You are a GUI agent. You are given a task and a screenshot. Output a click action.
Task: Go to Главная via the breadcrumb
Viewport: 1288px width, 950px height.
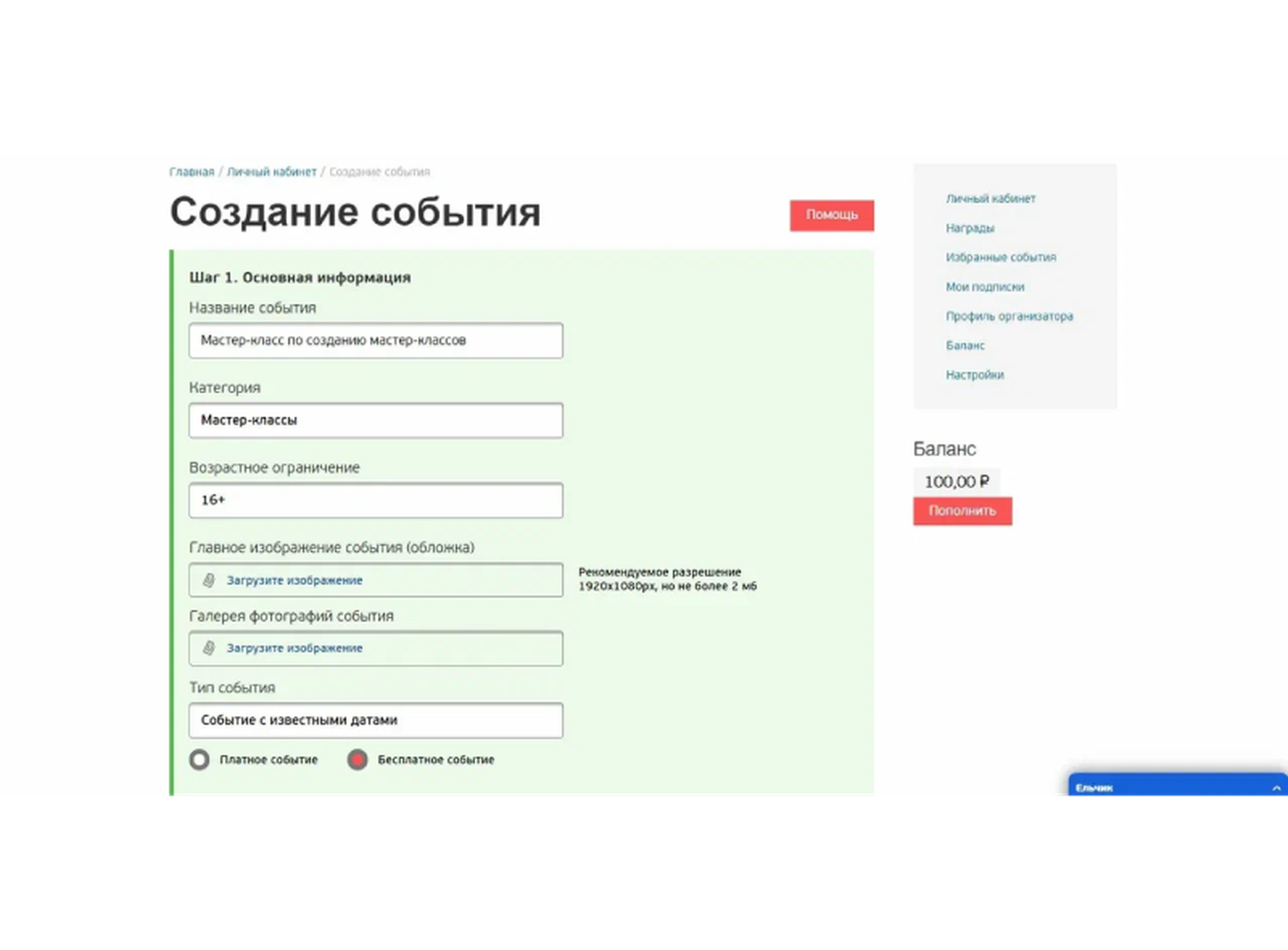(192, 172)
